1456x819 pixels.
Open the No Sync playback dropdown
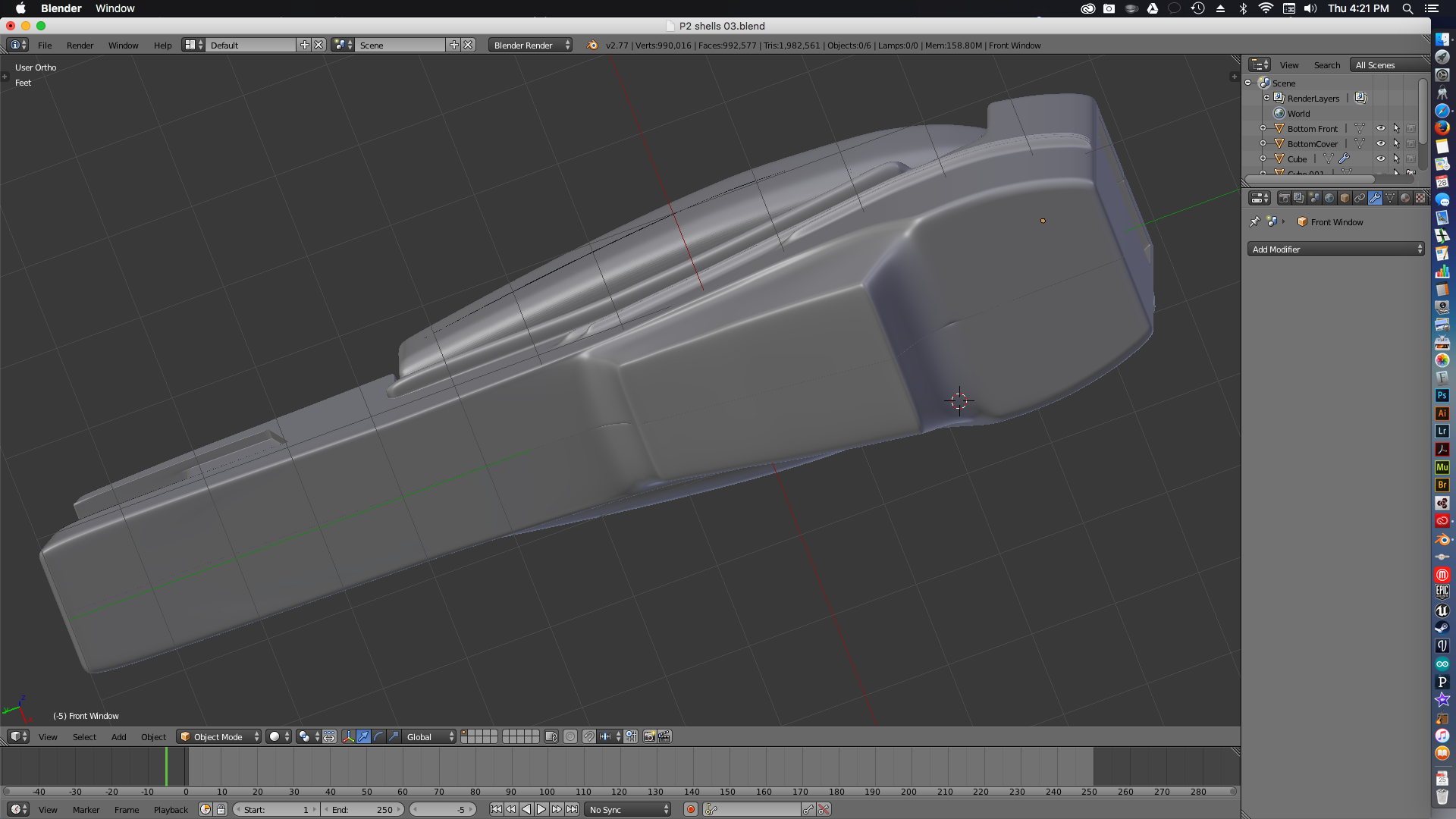pos(628,809)
